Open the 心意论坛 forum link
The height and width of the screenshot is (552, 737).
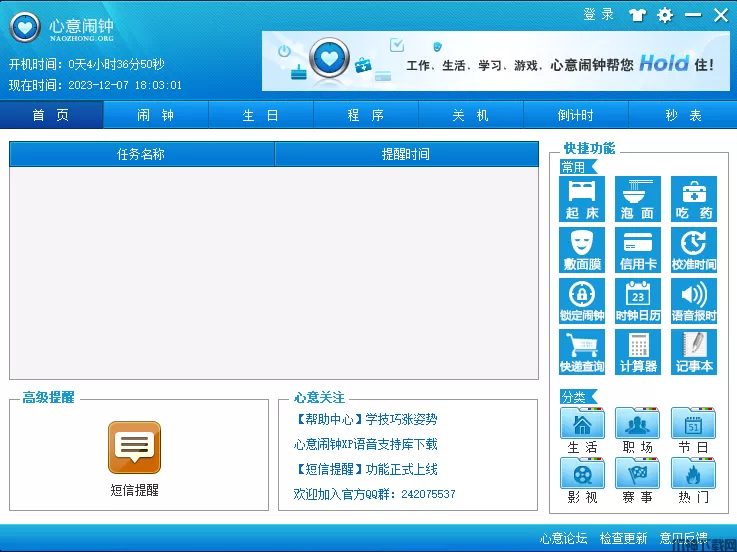[563, 538]
